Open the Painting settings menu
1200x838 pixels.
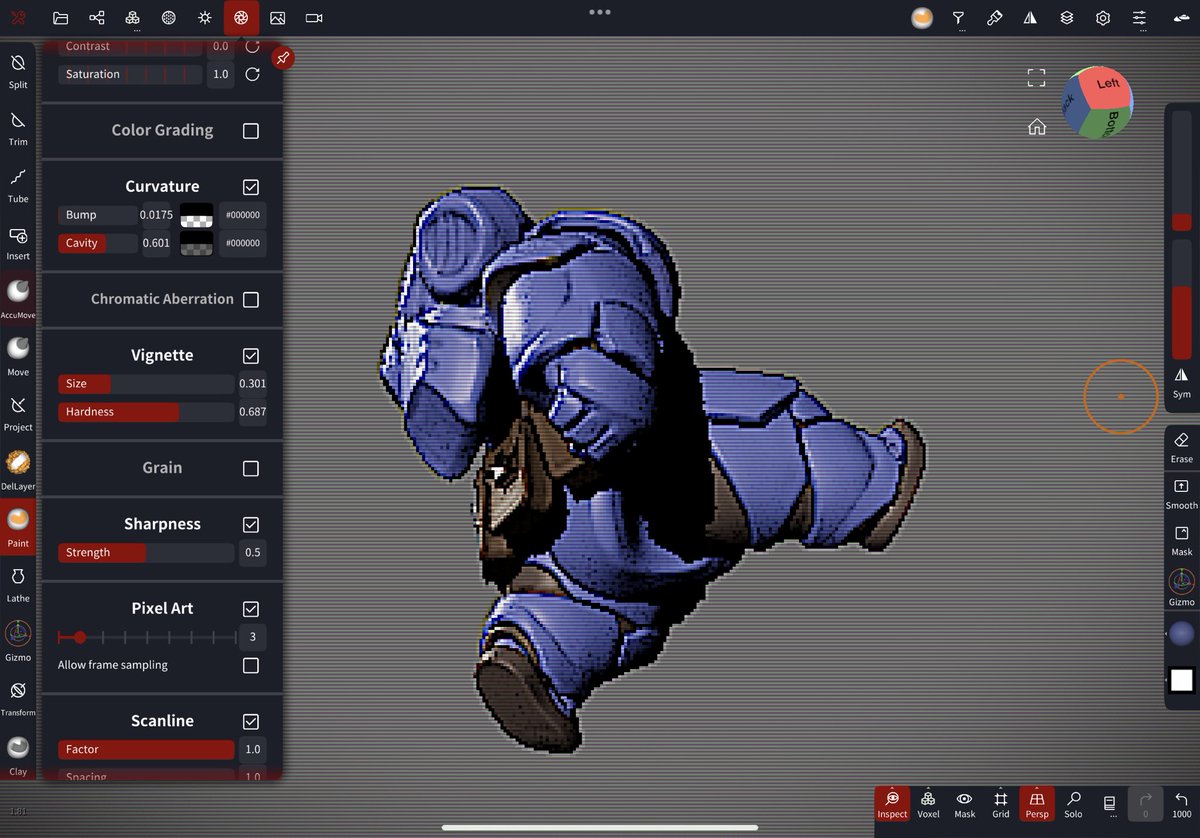[x=994, y=18]
